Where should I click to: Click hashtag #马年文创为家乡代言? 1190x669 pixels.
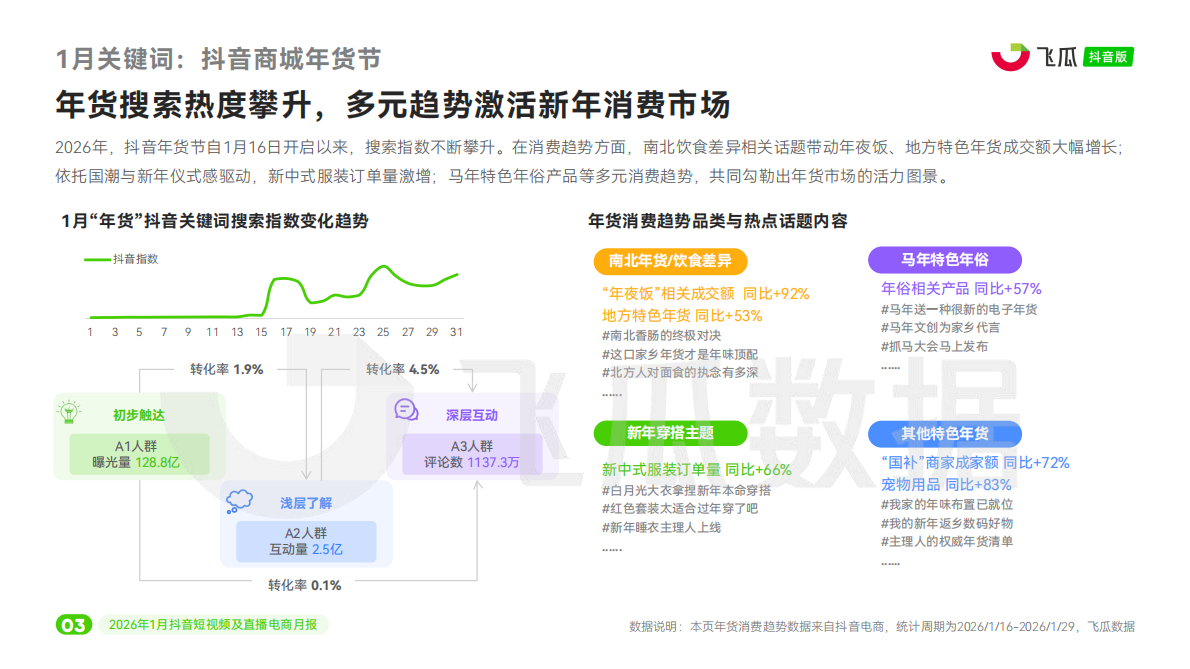pyautogui.click(x=940, y=328)
